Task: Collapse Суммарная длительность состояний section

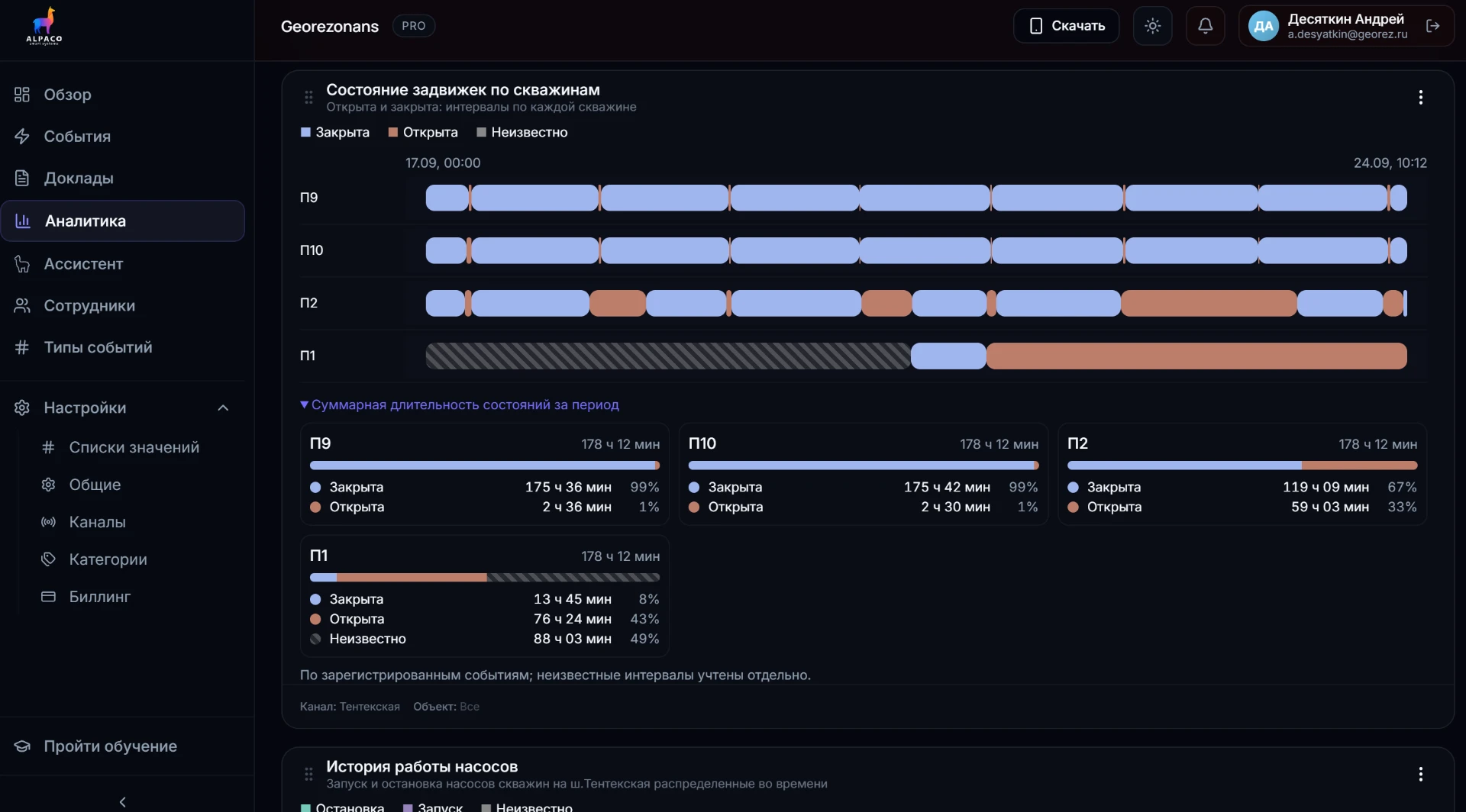Action: click(x=460, y=404)
